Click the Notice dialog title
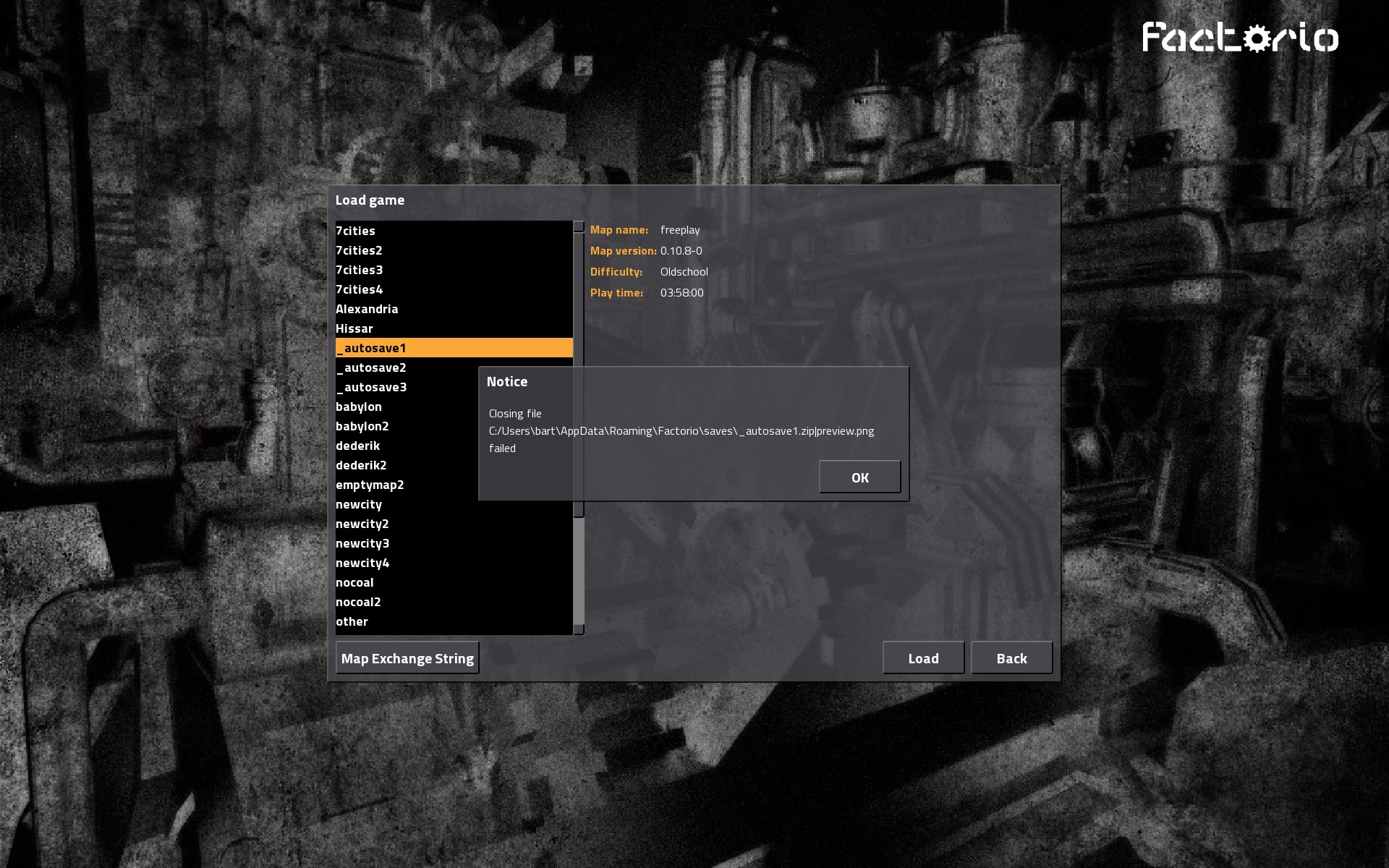 (507, 382)
